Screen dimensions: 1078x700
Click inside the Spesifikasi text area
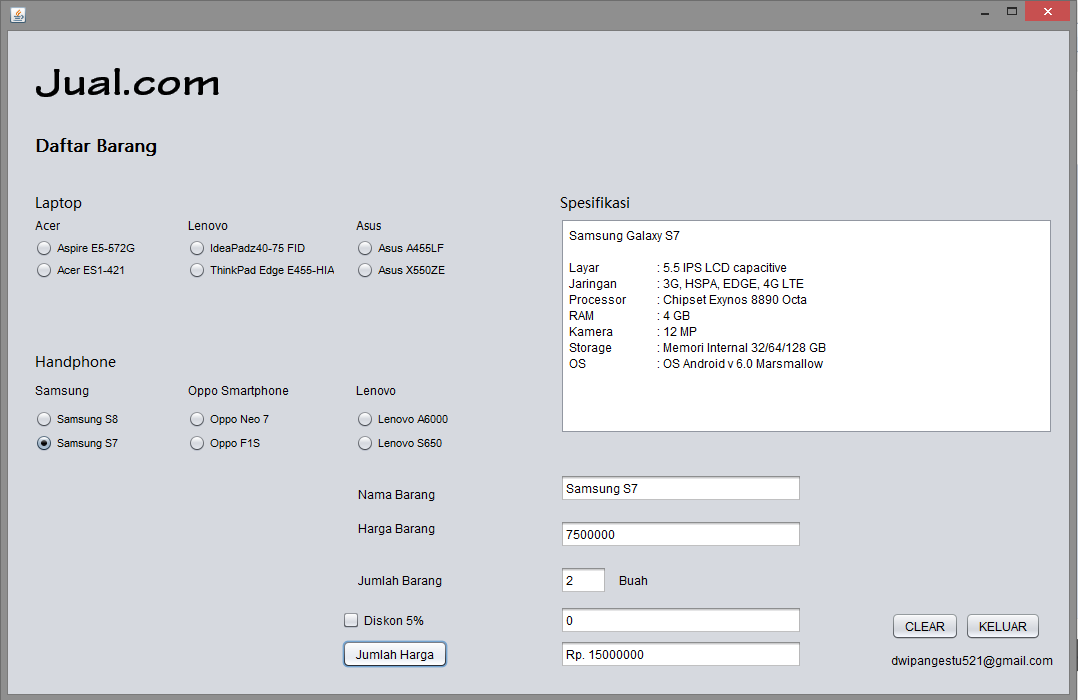(x=806, y=326)
